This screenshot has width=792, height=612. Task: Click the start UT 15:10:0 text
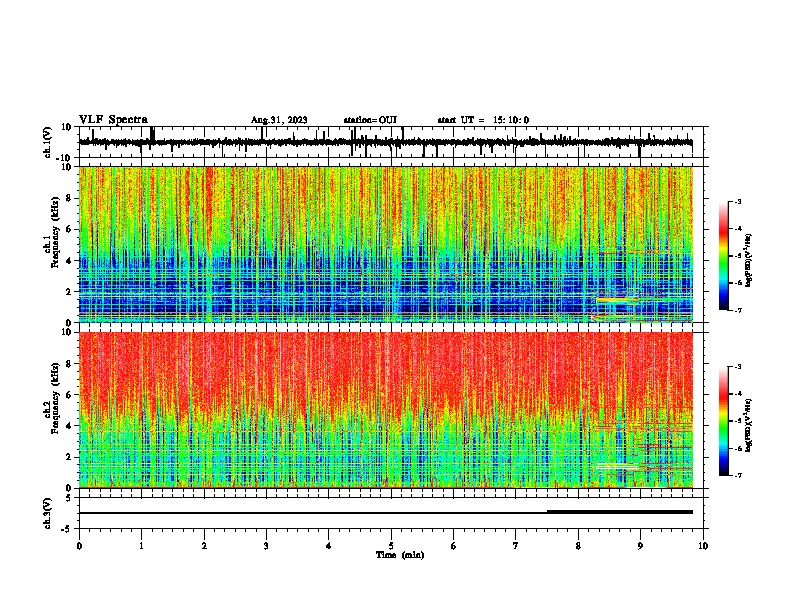[x=483, y=120]
